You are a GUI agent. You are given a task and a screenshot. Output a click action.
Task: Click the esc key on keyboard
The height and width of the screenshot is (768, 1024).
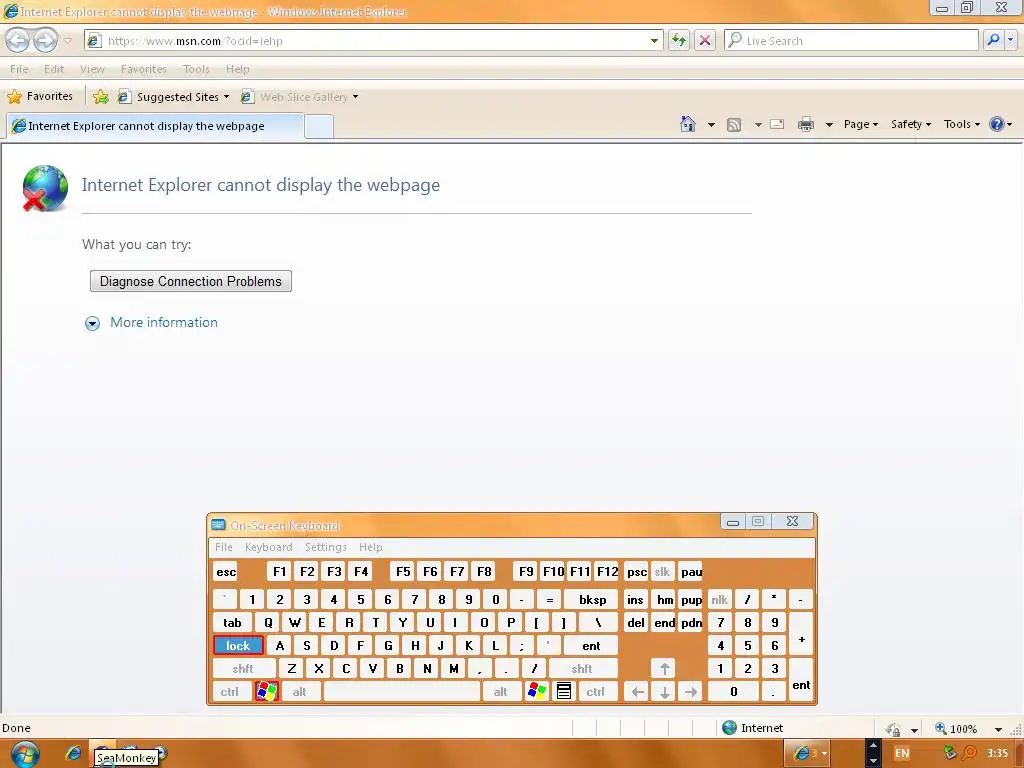[226, 572]
